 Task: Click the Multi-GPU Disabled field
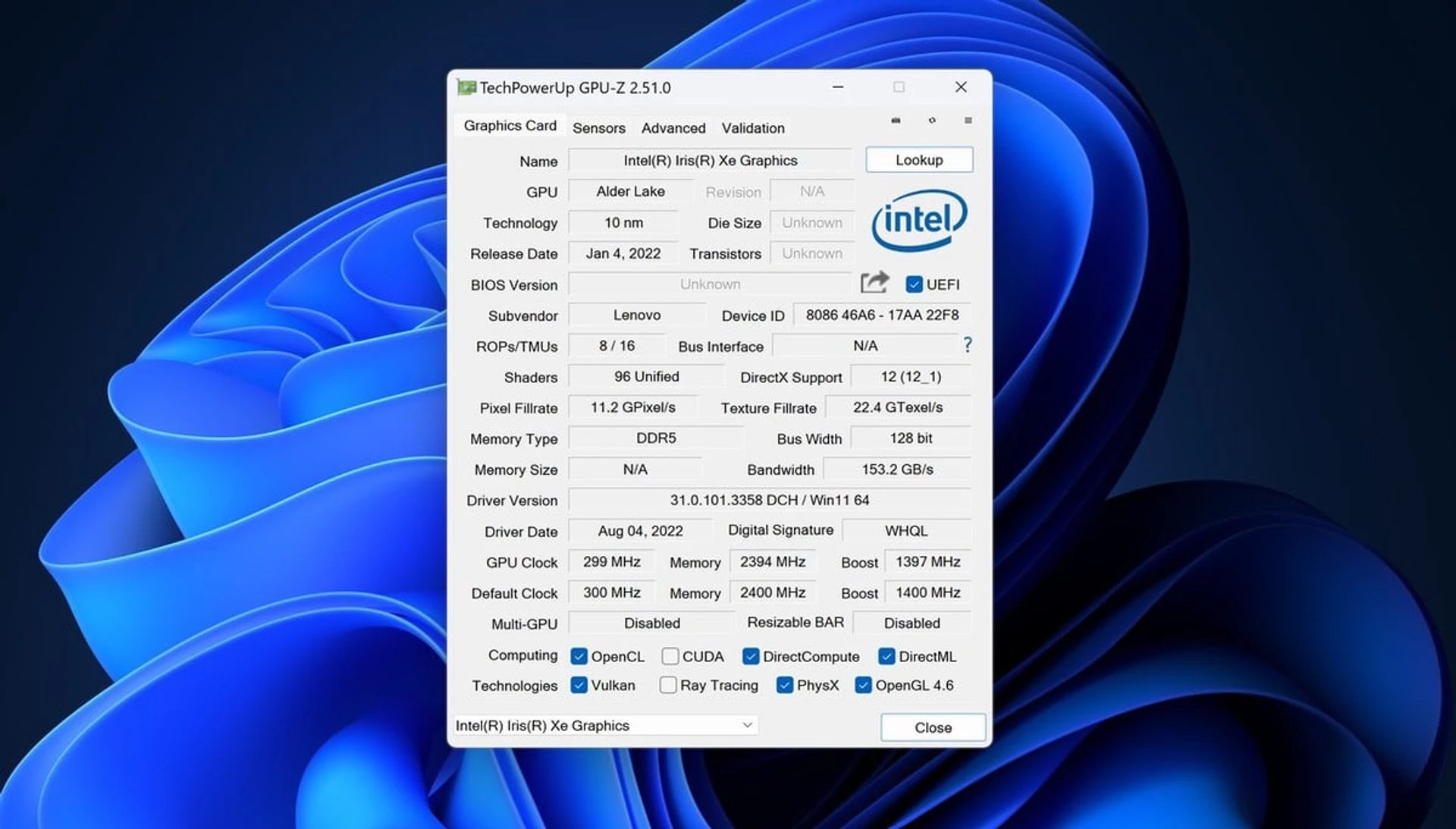coord(651,623)
